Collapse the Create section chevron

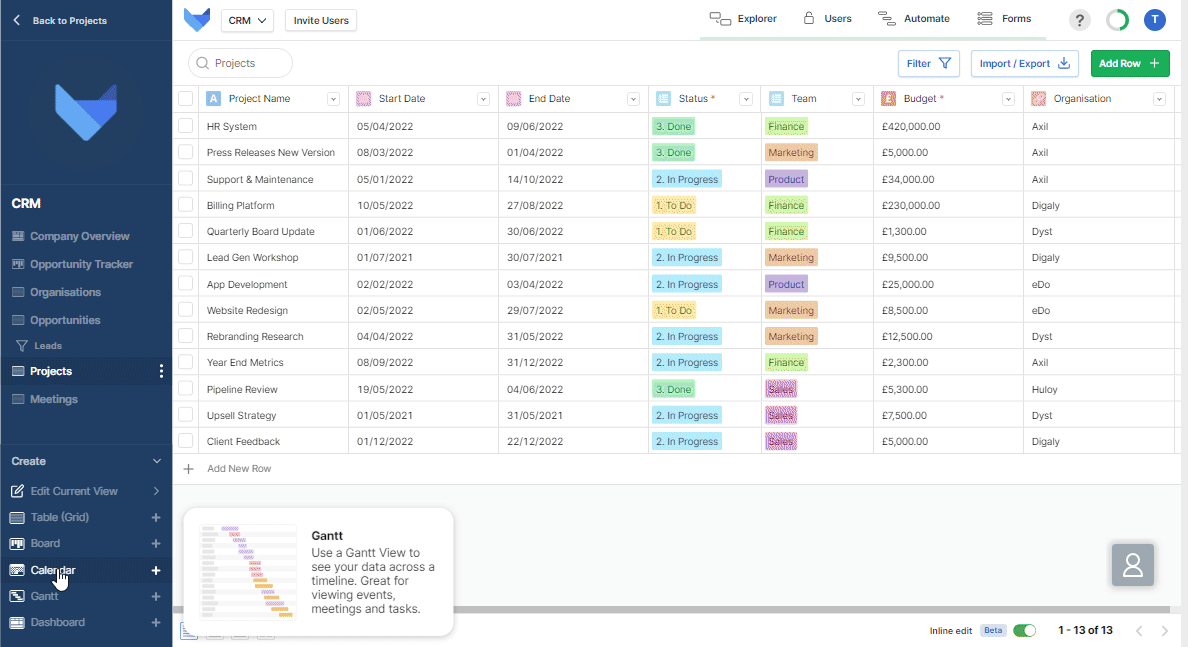[156, 461]
